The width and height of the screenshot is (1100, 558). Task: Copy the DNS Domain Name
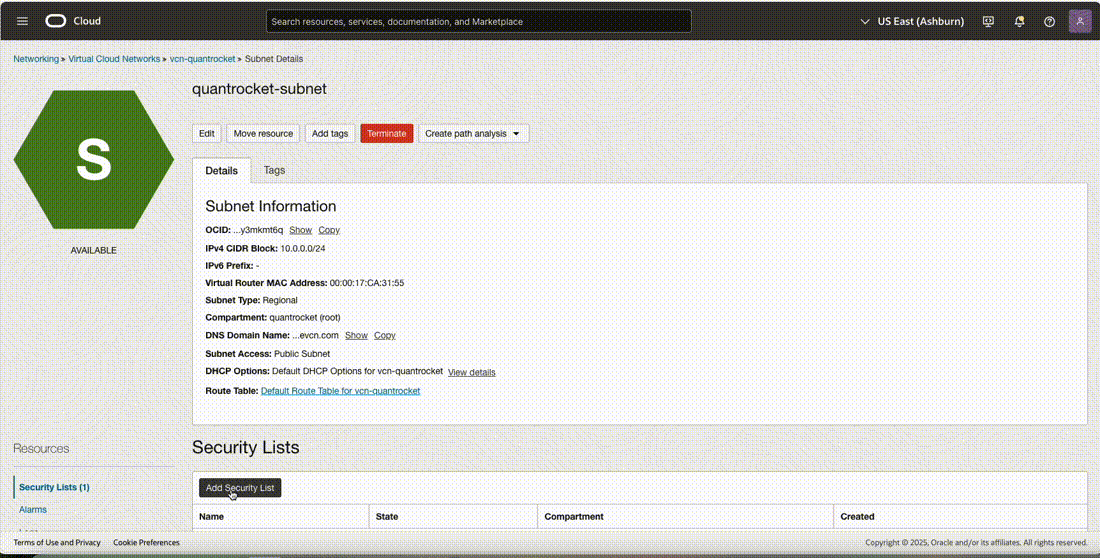pyautogui.click(x=384, y=336)
